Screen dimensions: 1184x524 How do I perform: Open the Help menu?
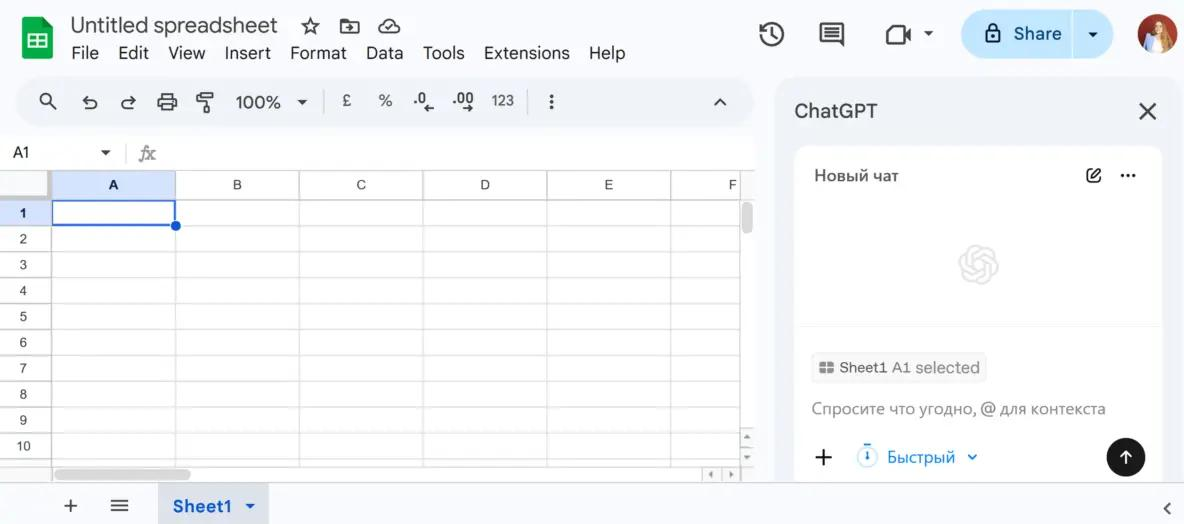click(x=606, y=53)
